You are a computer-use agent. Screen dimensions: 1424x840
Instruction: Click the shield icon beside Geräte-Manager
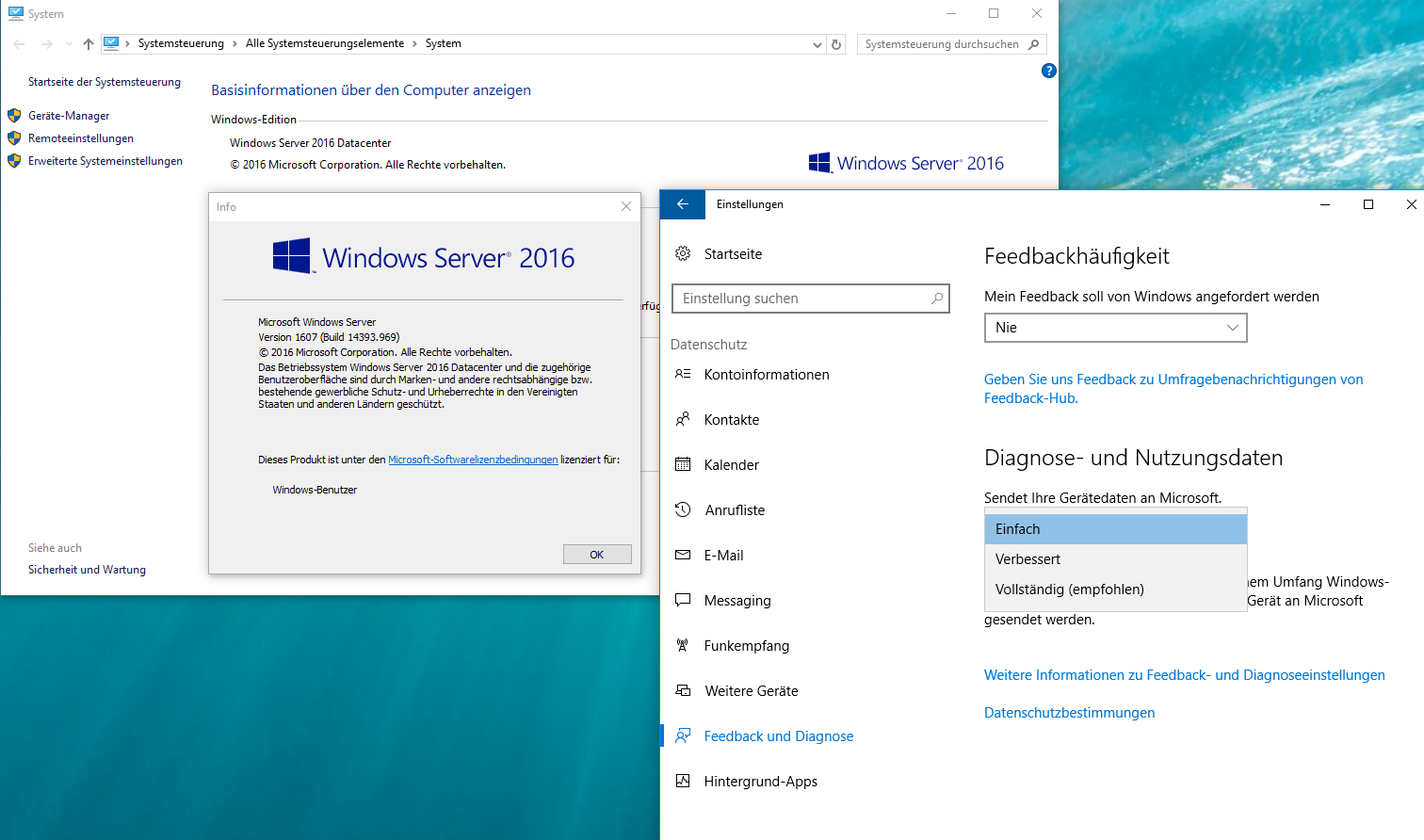(14, 116)
